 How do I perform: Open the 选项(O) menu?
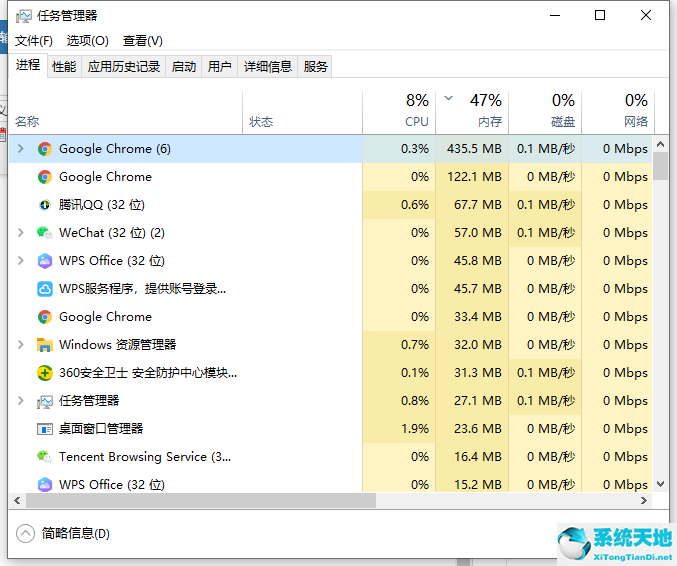click(88, 41)
